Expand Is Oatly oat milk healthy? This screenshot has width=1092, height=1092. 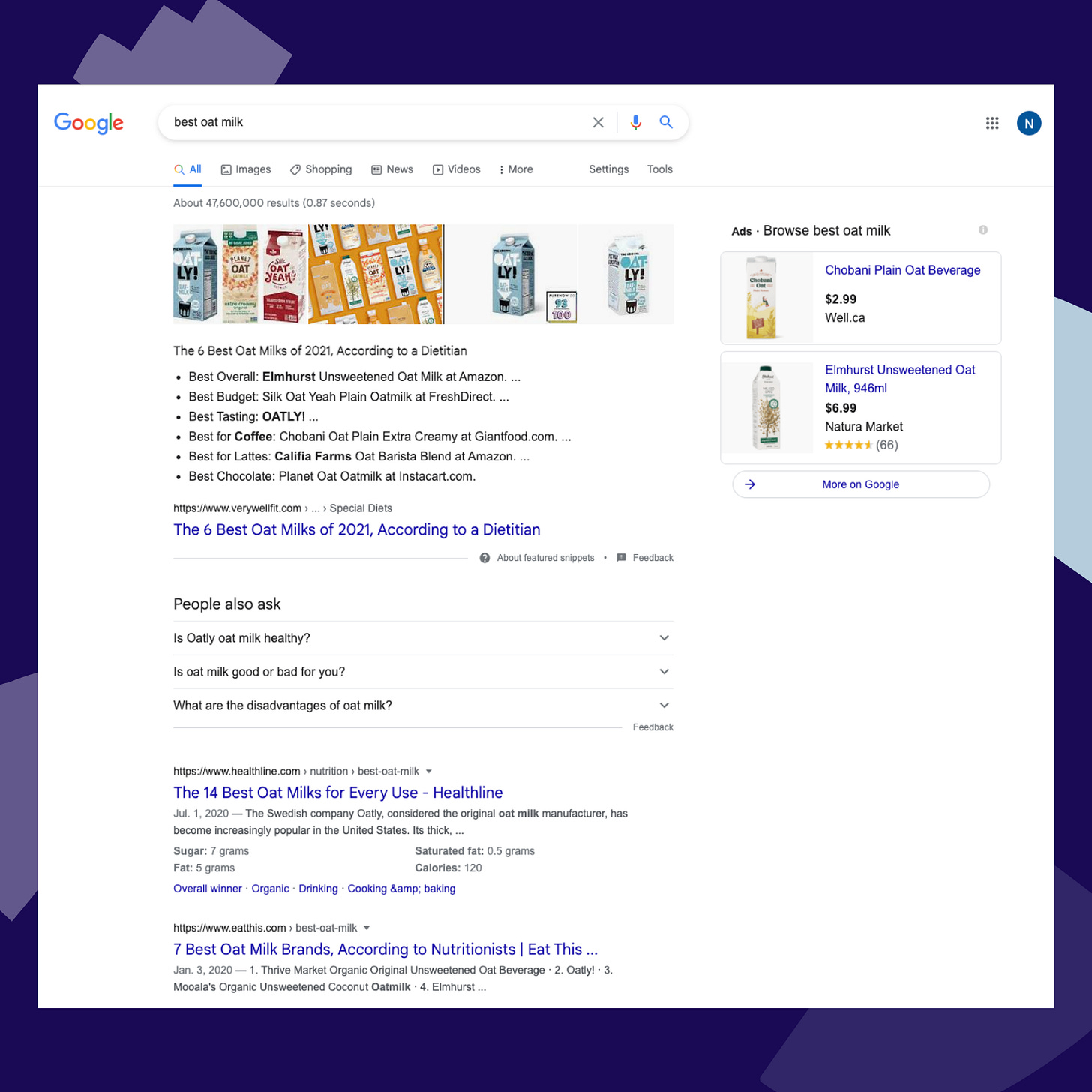423,638
